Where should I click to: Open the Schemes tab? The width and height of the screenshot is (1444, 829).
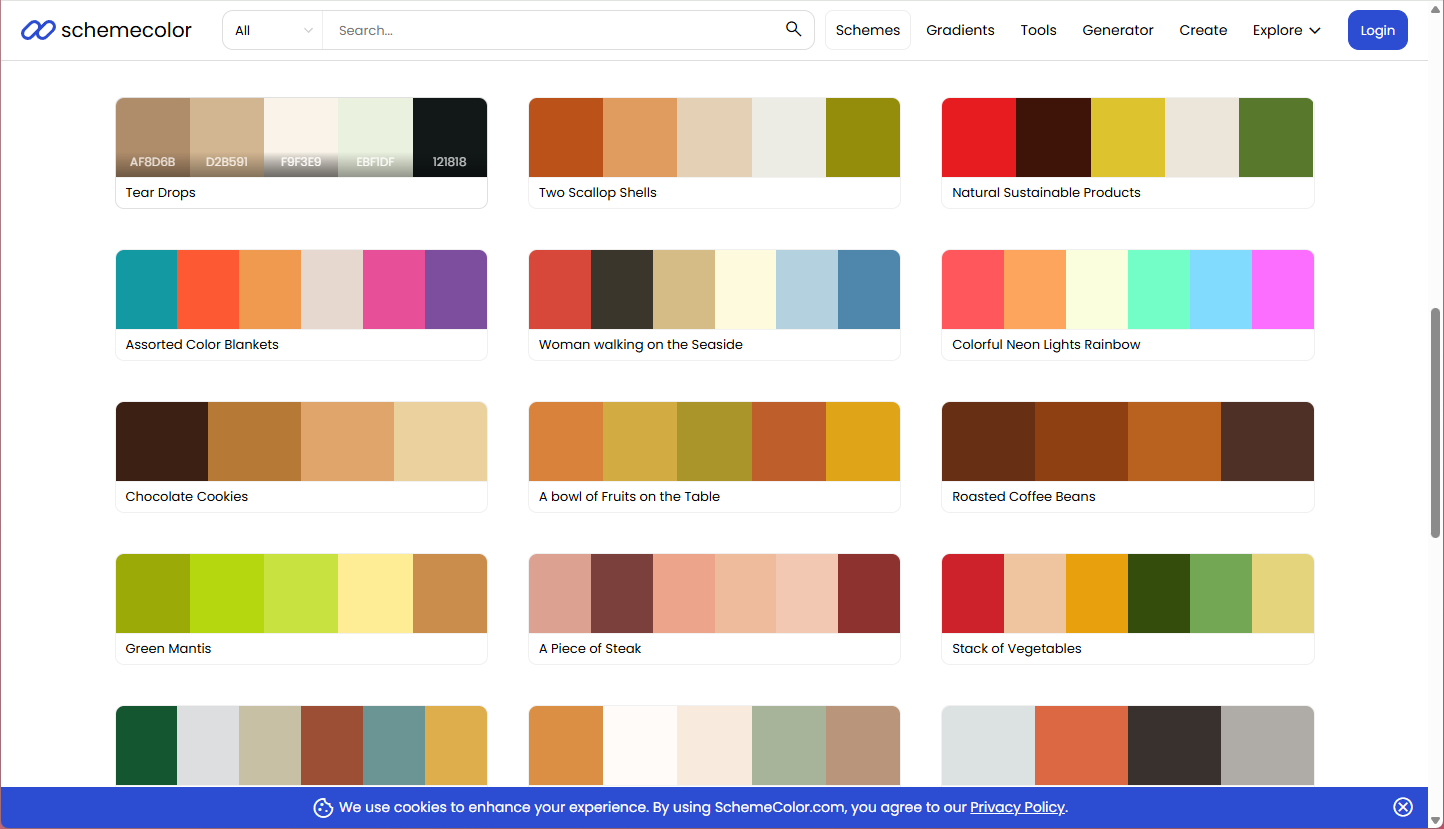point(867,30)
